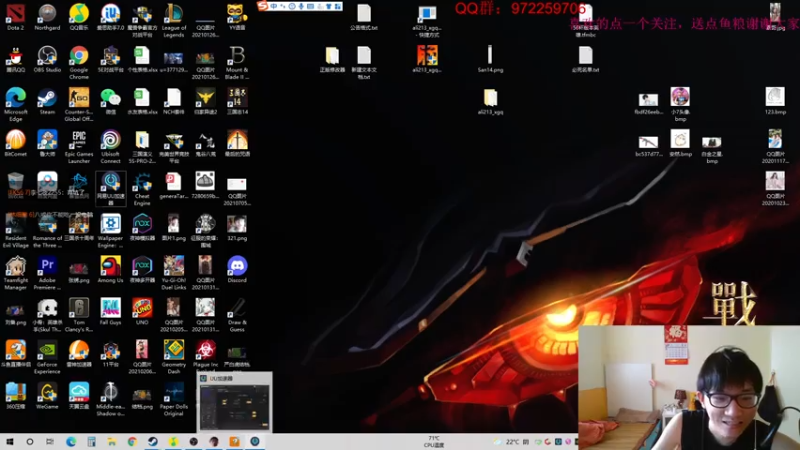The height and width of the screenshot is (450, 800).
Task: Open the Teamfight Manager shortcut
Action: click(x=15, y=273)
